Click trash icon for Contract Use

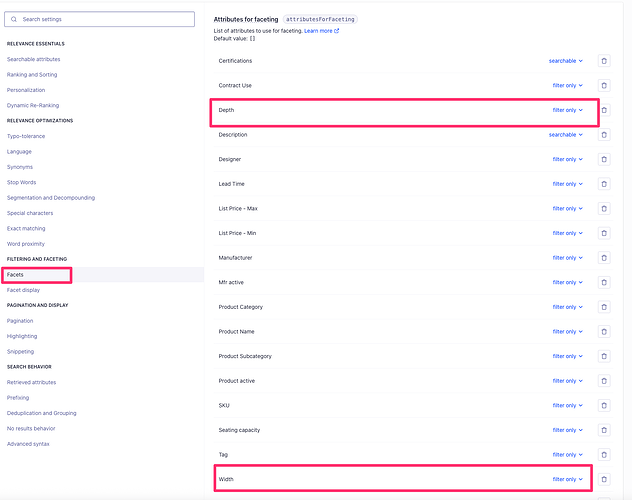(604, 85)
